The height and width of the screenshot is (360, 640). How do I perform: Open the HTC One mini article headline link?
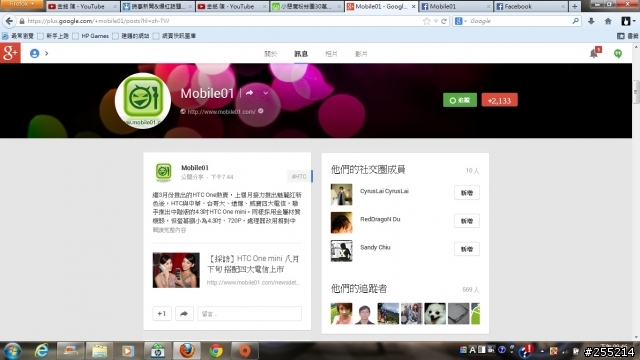click(253, 264)
